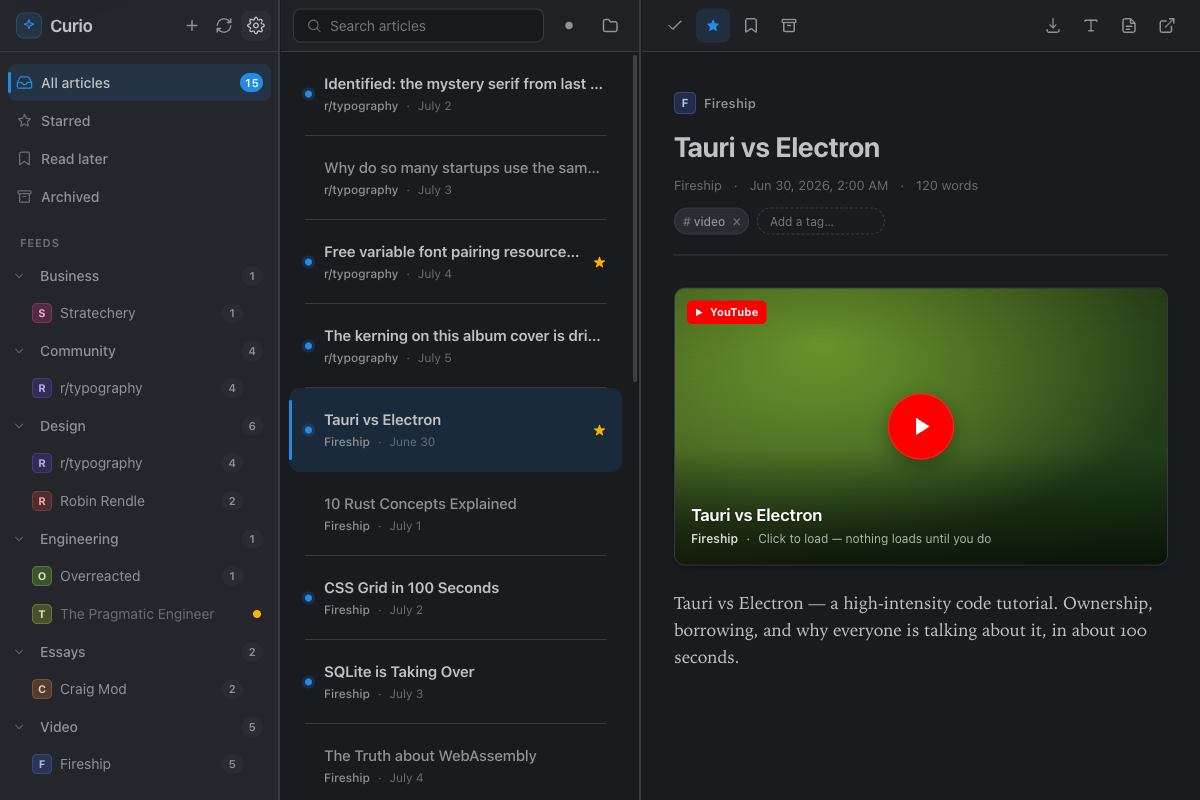Select Fireship feed in sidebar
The width and height of the screenshot is (1200, 800).
139,764
